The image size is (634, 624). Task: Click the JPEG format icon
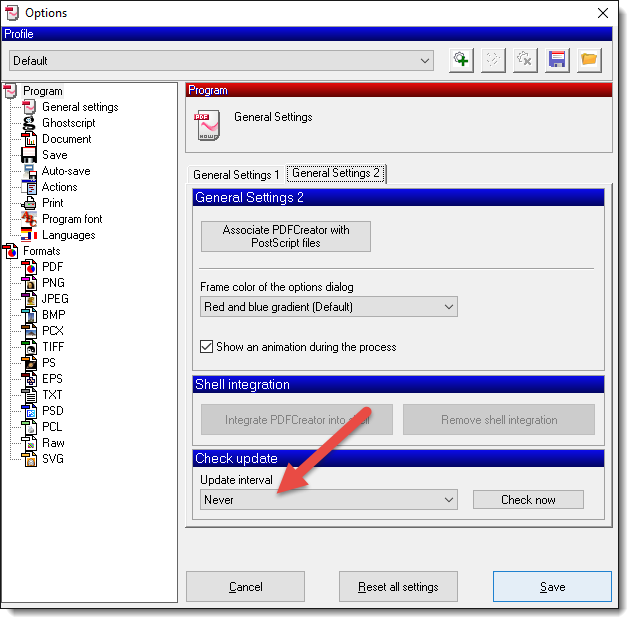click(29, 299)
